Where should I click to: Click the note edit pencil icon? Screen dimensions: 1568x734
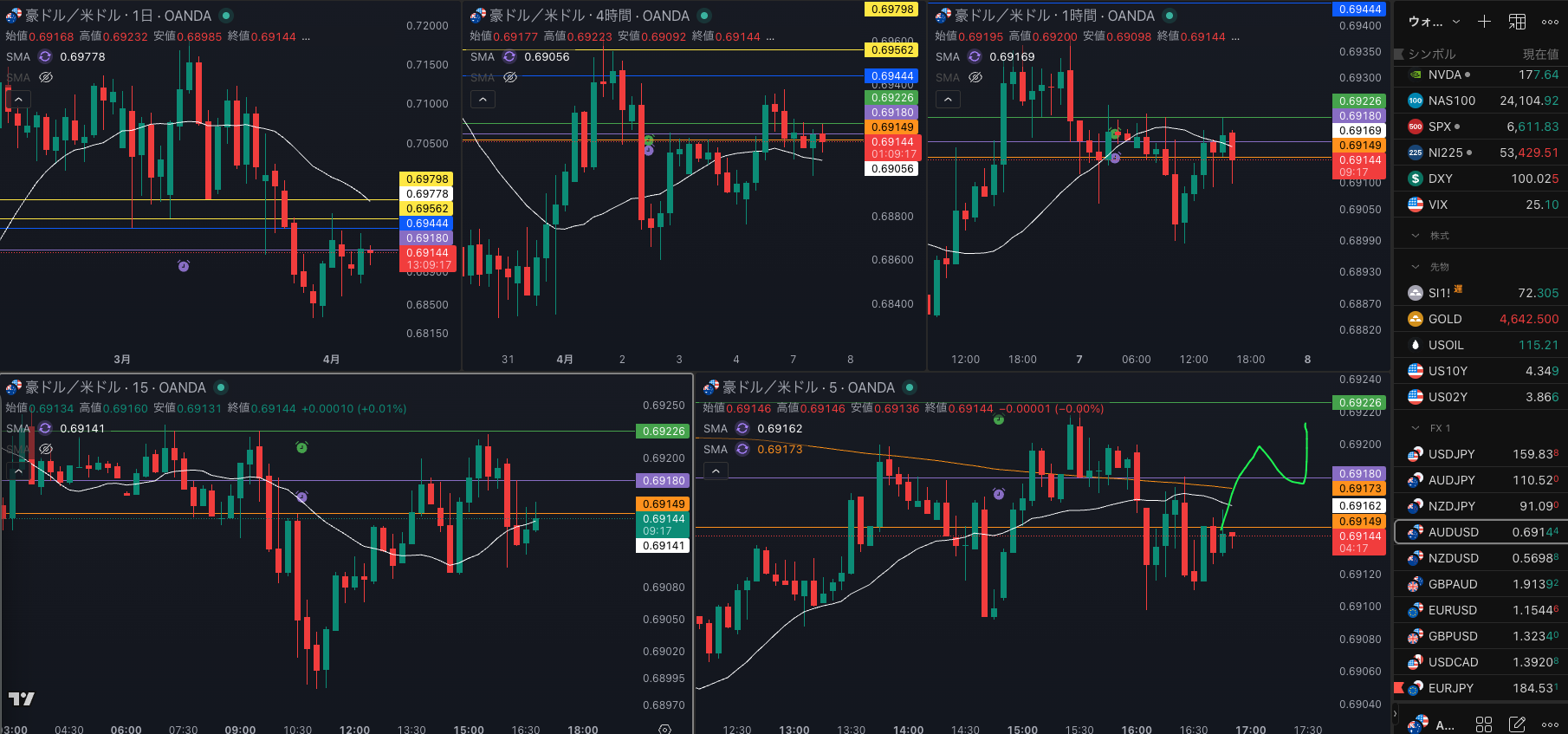(x=1517, y=724)
